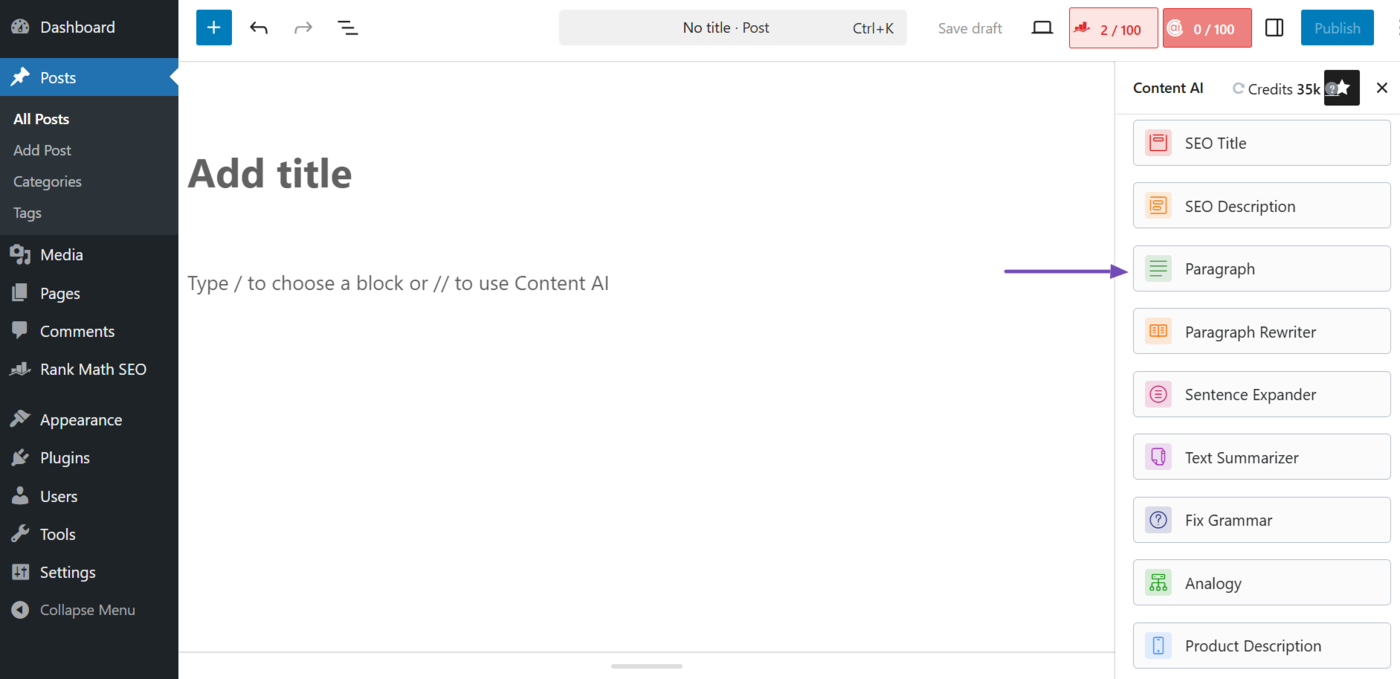Publish the post
The image size is (1400, 679).
click(1337, 27)
